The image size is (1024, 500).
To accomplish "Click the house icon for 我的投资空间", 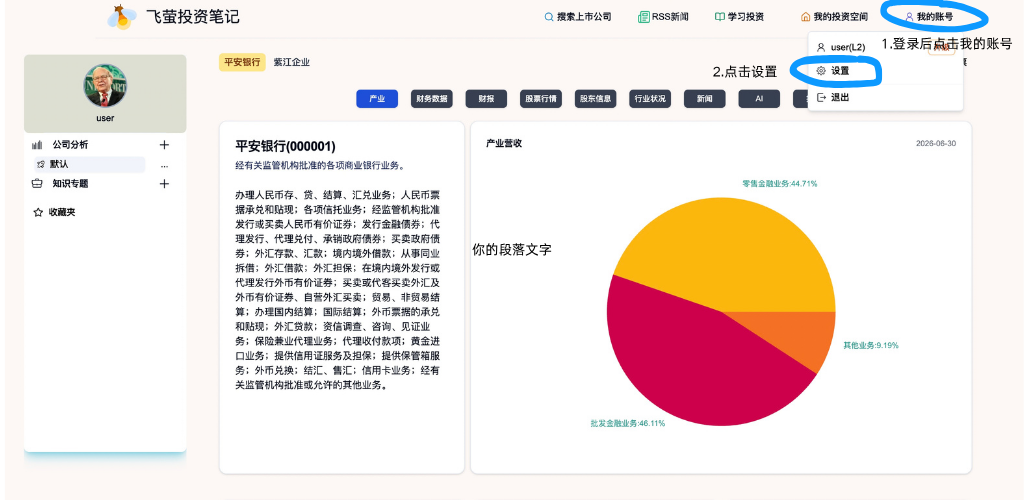I will pos(805,17).
